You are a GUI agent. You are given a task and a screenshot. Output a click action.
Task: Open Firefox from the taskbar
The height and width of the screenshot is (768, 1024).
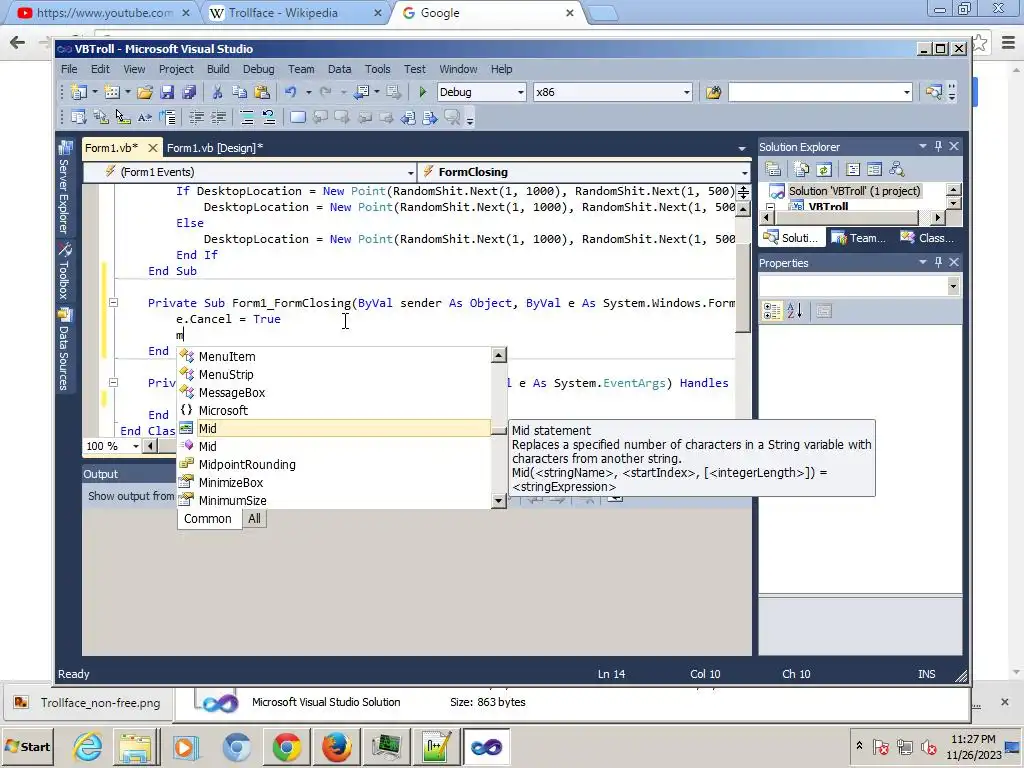tap(336, 746)
